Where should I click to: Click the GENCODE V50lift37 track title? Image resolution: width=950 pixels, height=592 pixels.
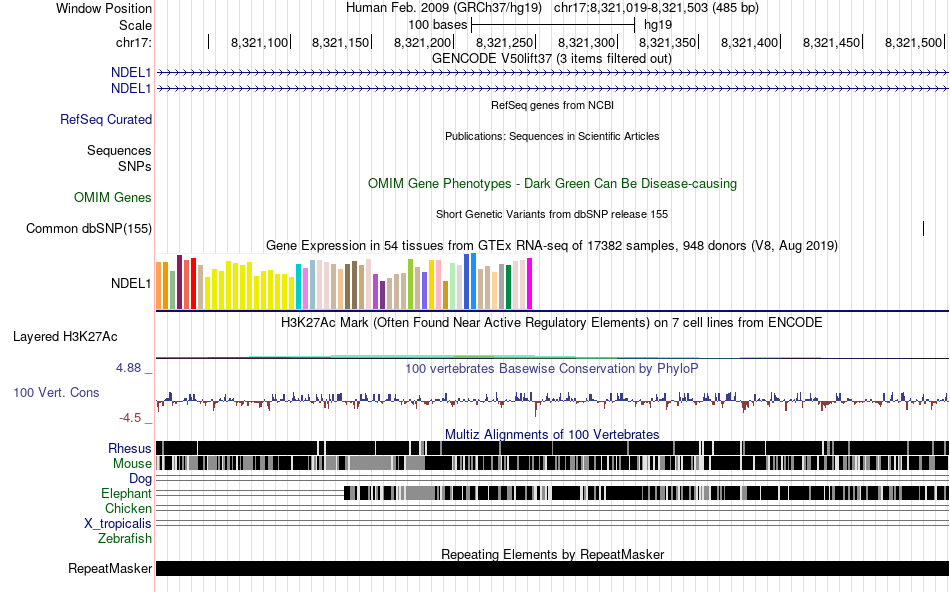pos(552,59)
